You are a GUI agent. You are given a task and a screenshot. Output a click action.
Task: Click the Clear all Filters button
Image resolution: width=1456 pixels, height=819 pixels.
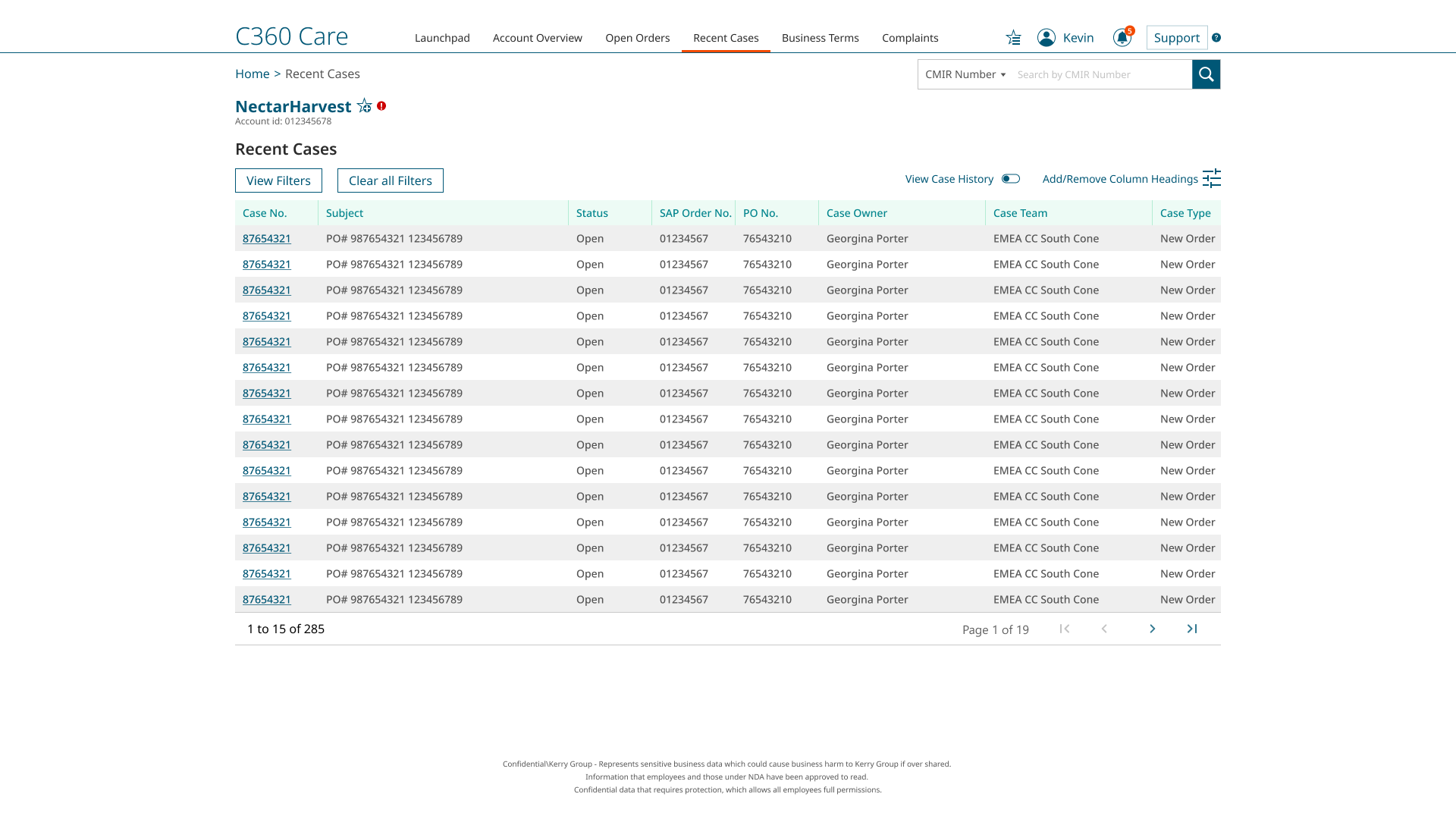[390, 180]
